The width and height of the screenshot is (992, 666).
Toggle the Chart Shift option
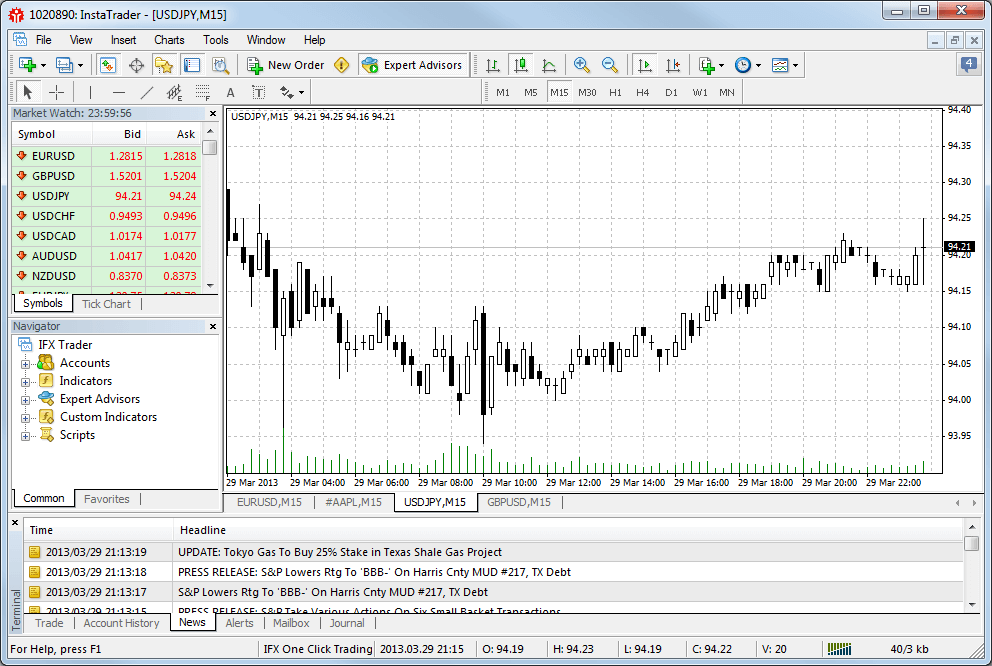(672, 65)
